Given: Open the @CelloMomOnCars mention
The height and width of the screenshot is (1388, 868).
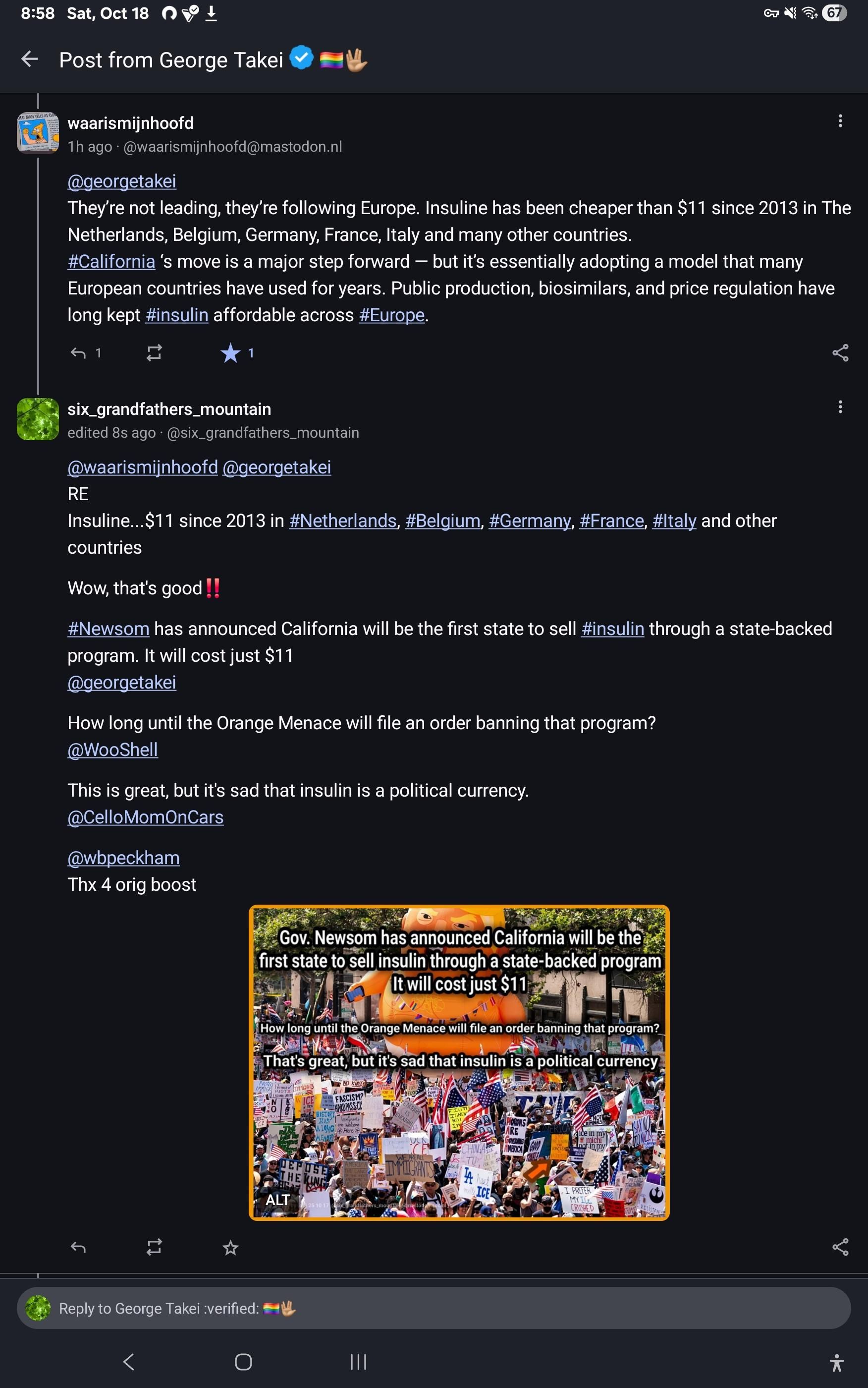Looking at the screenshot, I should pyautogui.click(x=145, y=816).
